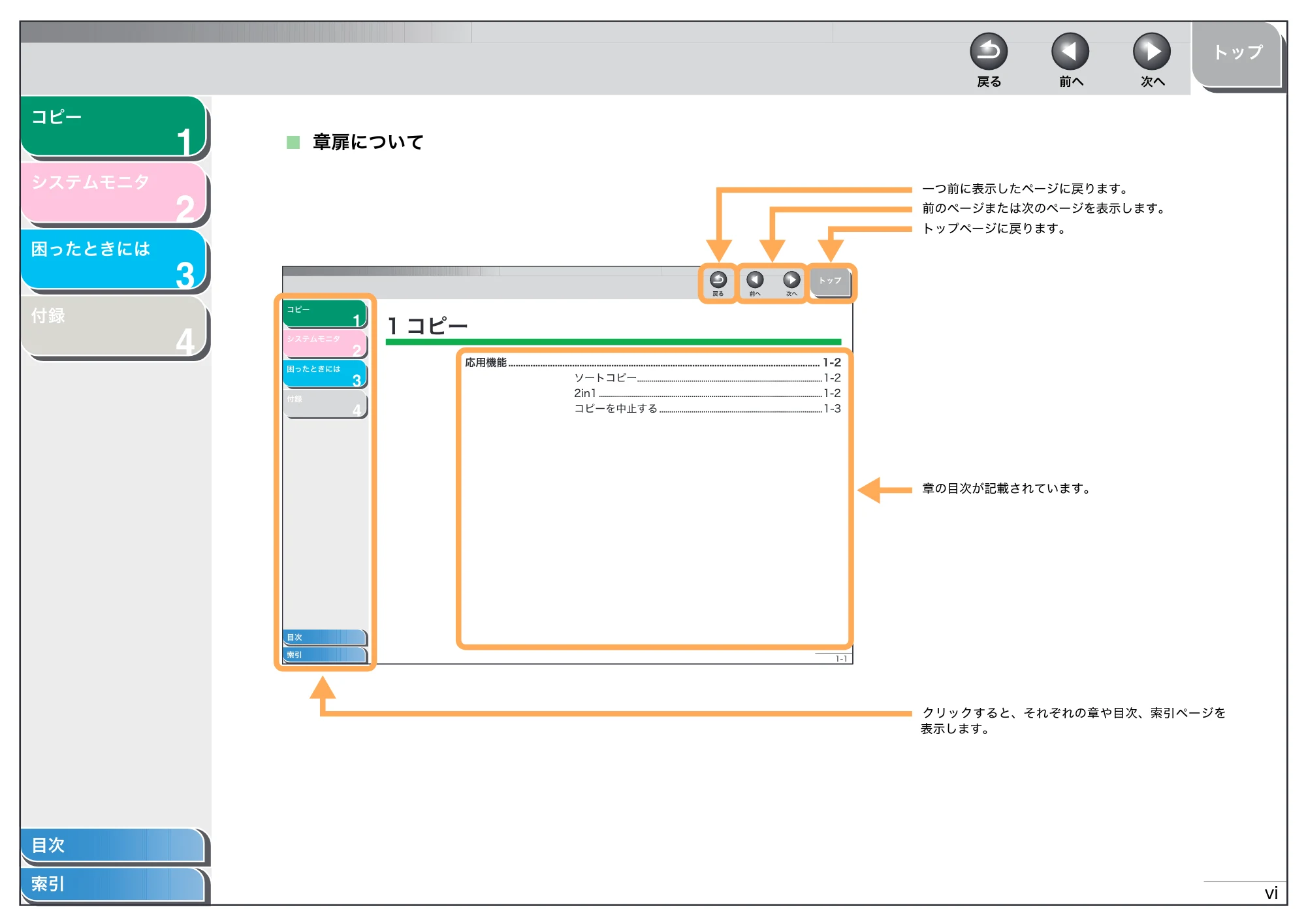
Task: Click the 1 コピー chapter title in the illustration
Action: (428, 326)
